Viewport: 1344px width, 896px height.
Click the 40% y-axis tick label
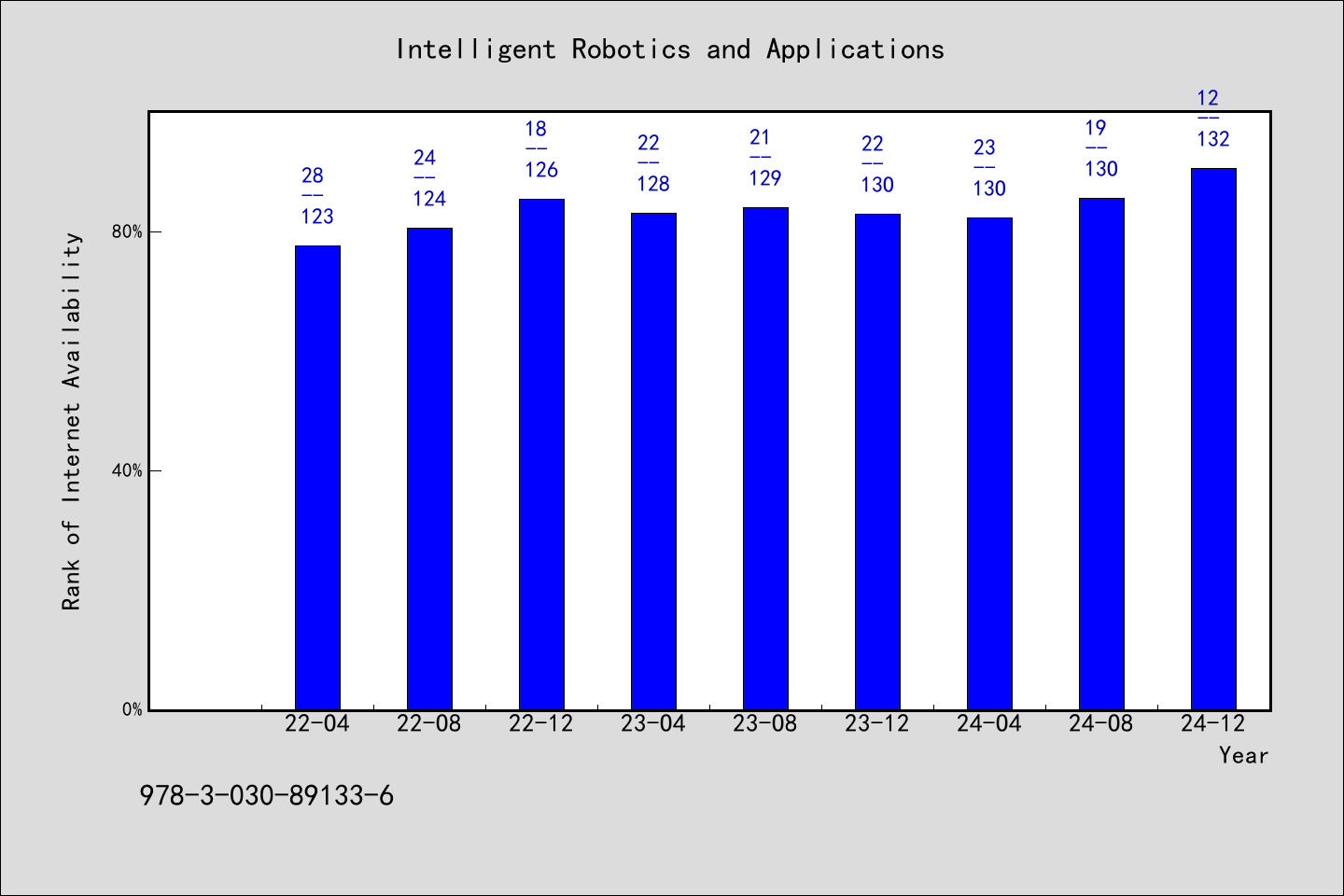pyautogui.click(x=127, y=470)
